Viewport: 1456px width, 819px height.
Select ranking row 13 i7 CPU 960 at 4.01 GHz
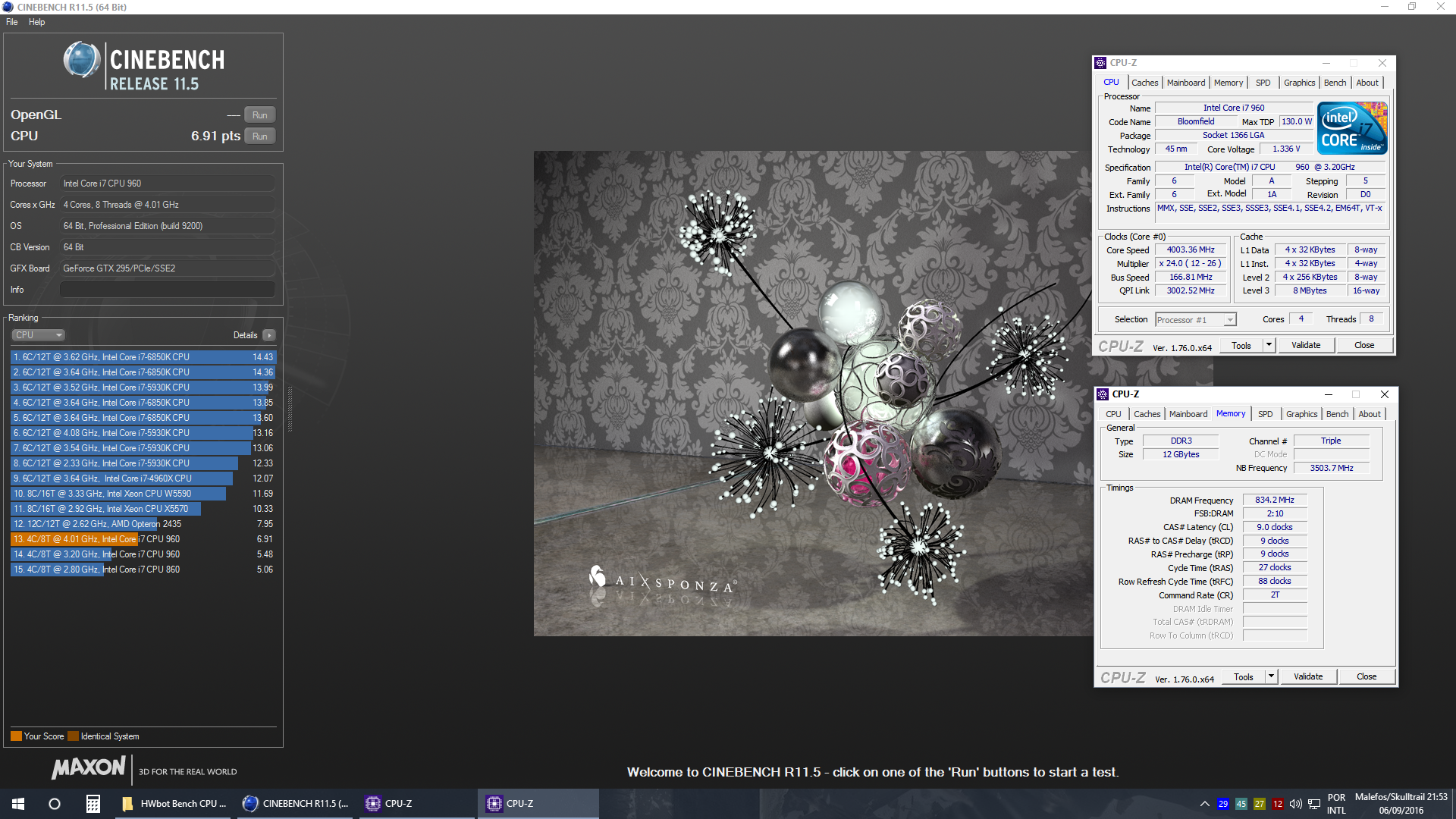point(143,539)
